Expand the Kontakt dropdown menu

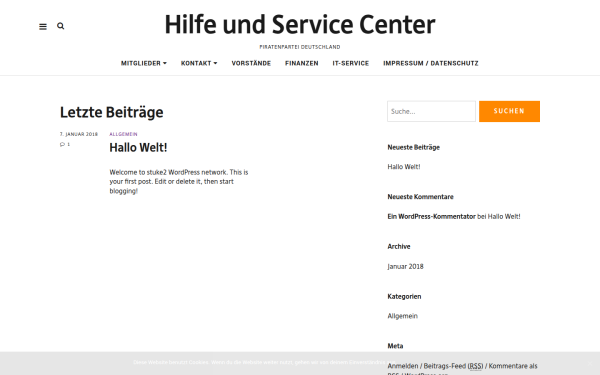coord(199,63)
